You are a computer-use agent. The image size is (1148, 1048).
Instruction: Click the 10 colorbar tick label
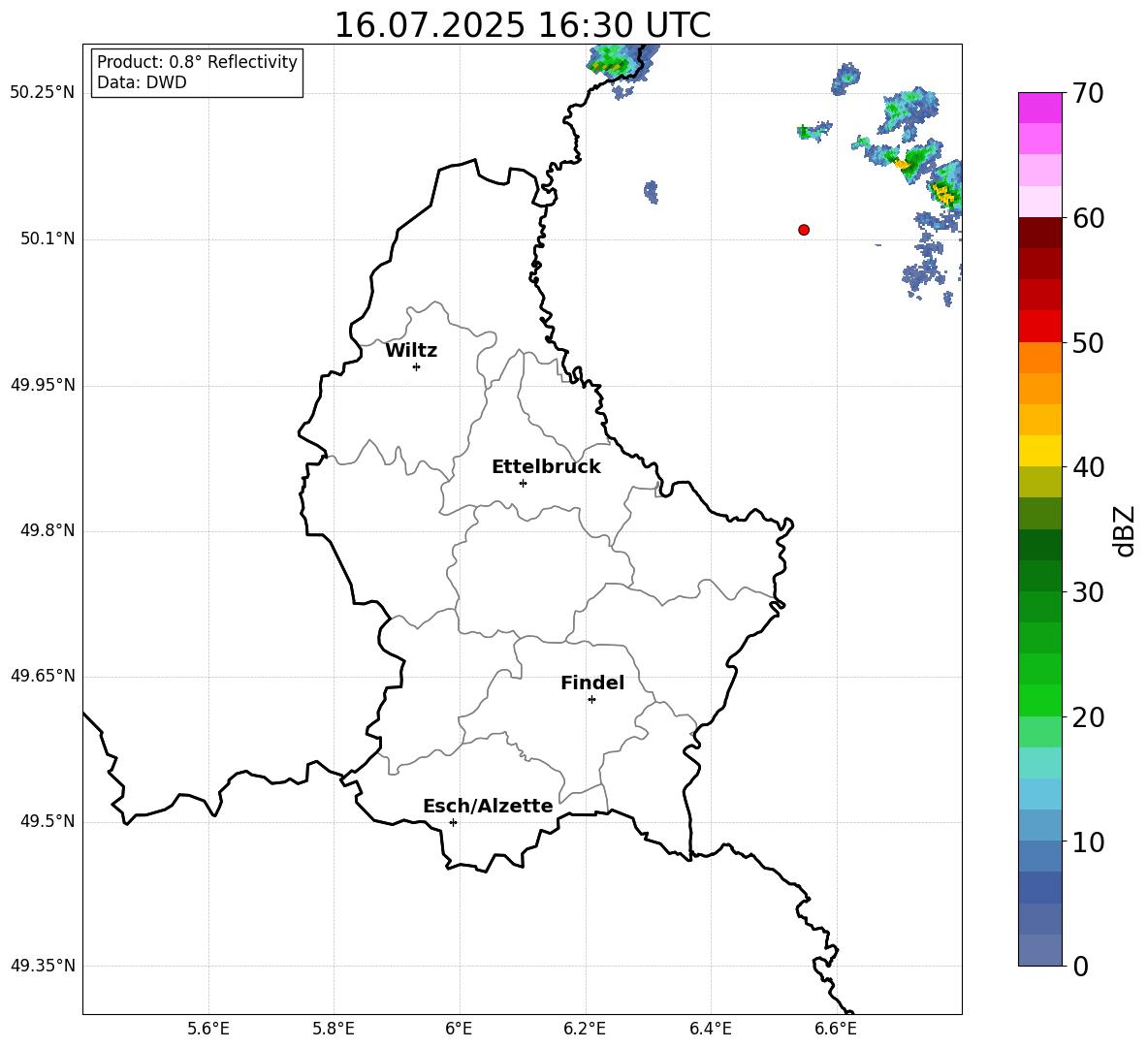[1088, 842]
